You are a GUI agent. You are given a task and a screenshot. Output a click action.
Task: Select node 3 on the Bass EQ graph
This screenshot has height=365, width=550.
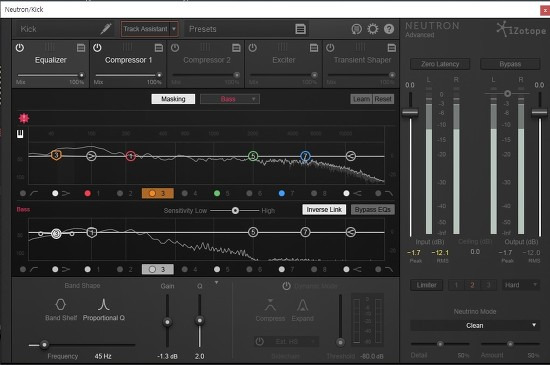point(56,233)
